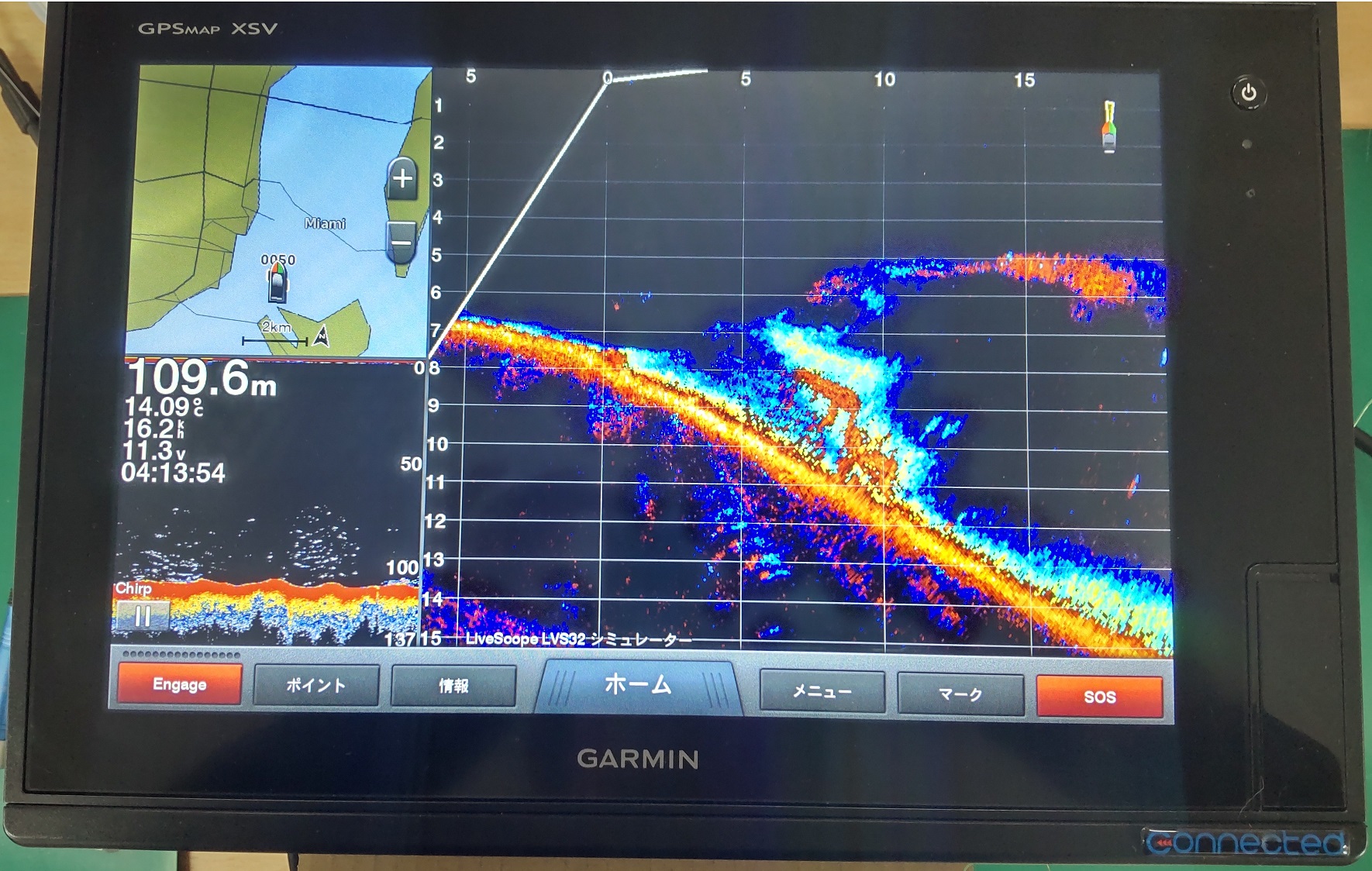This screenshot has width=1372, height=871.
Task: Tap the 0050 label above the boat
Action: tap(278, 260)
